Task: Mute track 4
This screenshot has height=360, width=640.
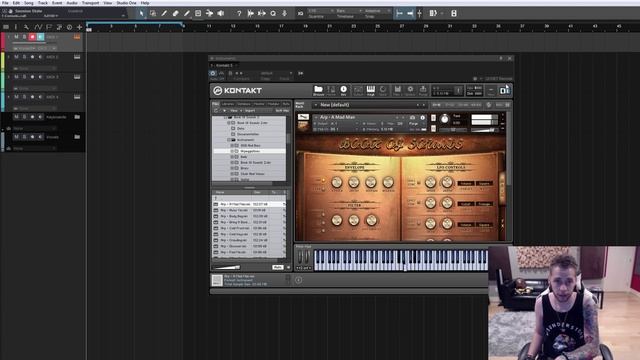Action: point(16,97)
